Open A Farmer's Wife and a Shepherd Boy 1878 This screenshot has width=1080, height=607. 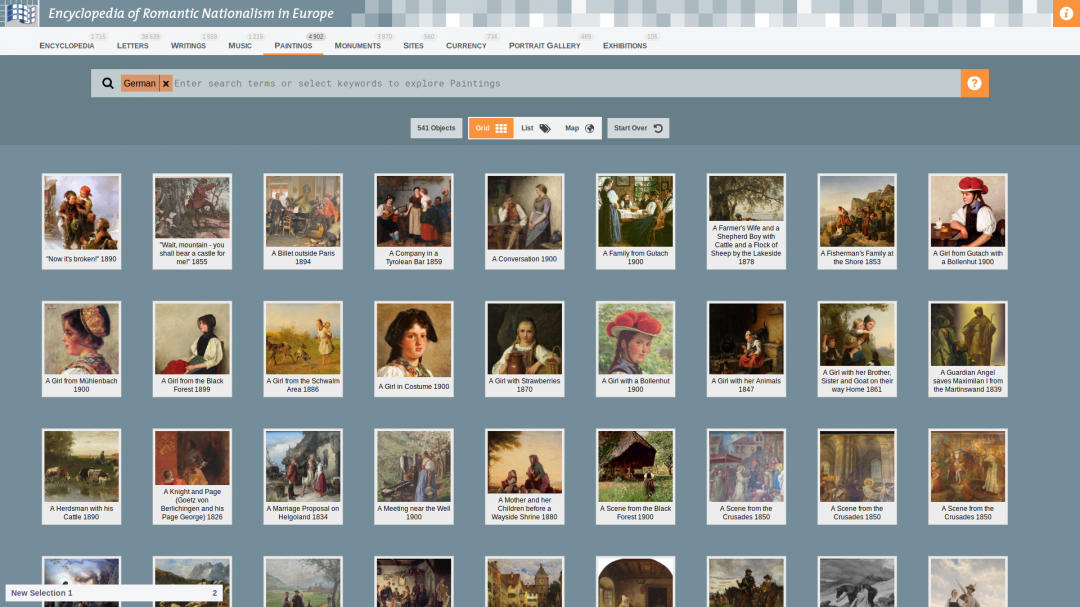tap(747, 221)
